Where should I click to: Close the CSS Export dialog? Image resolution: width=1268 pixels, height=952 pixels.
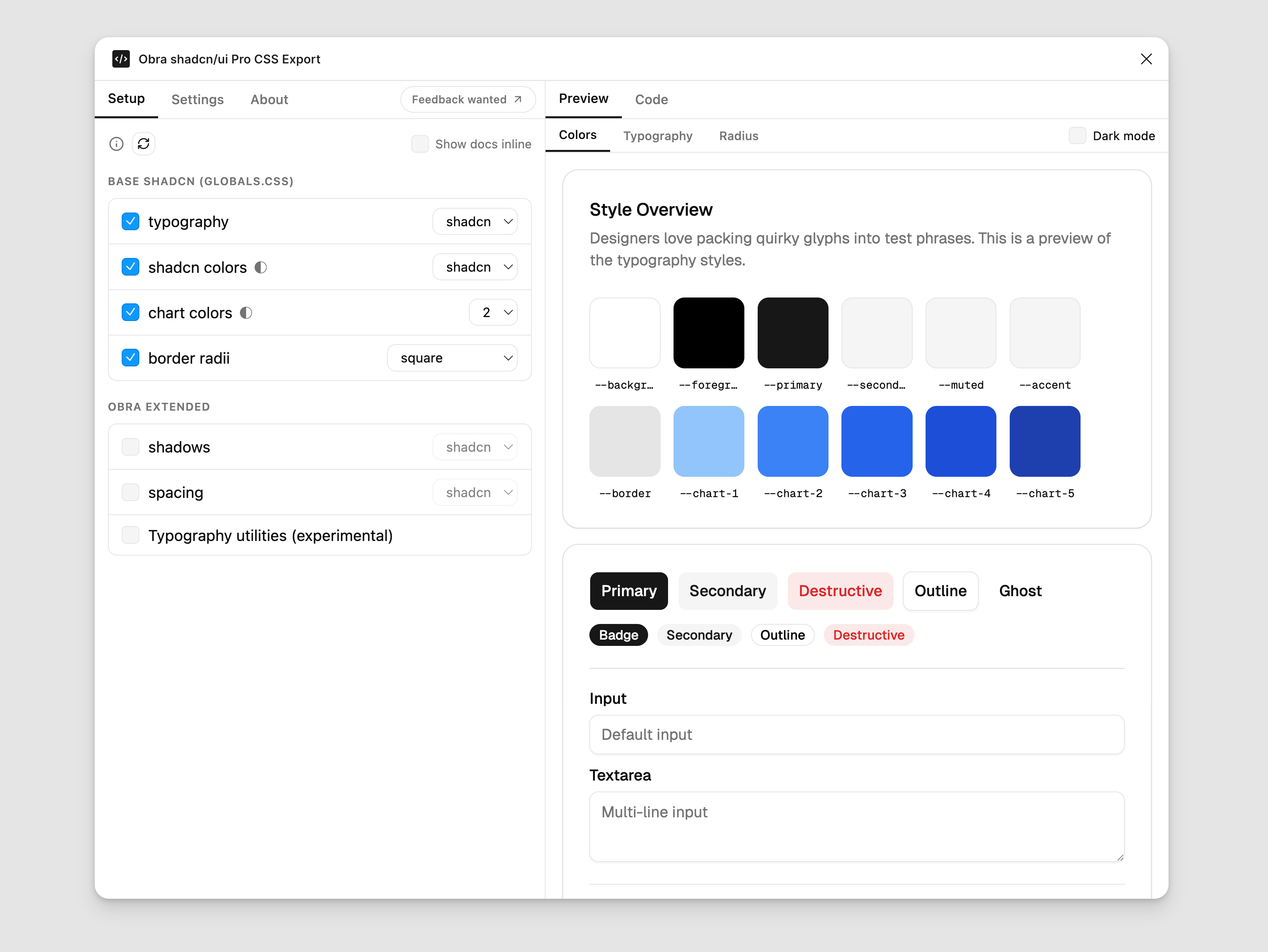(x=1146, y=59)
